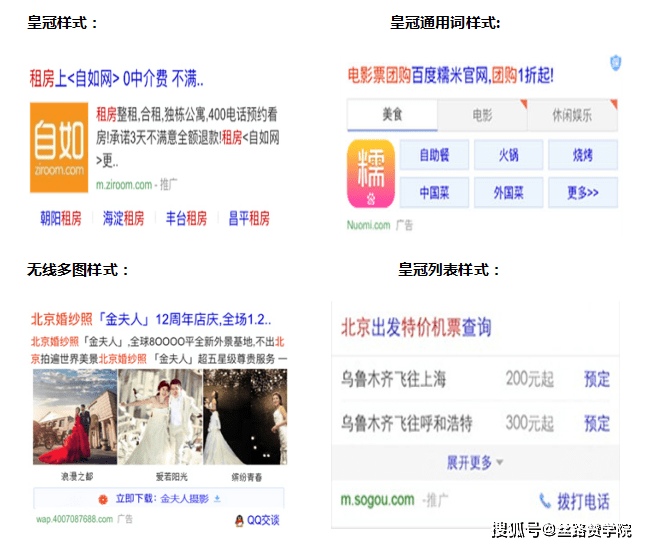Open the 爱若阳光 wedding photo
Viewport: 646px width, 547px height.
coord(160,417)
